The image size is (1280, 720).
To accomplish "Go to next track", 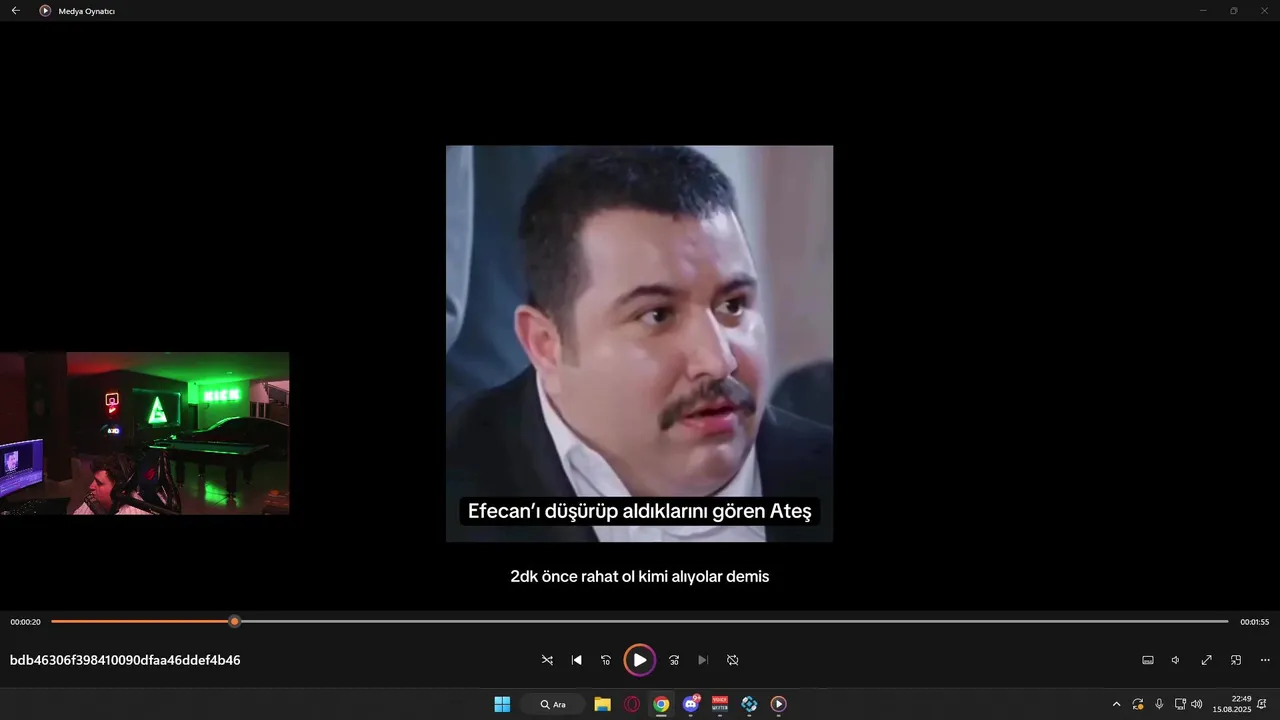I will [x=703, y=660].
